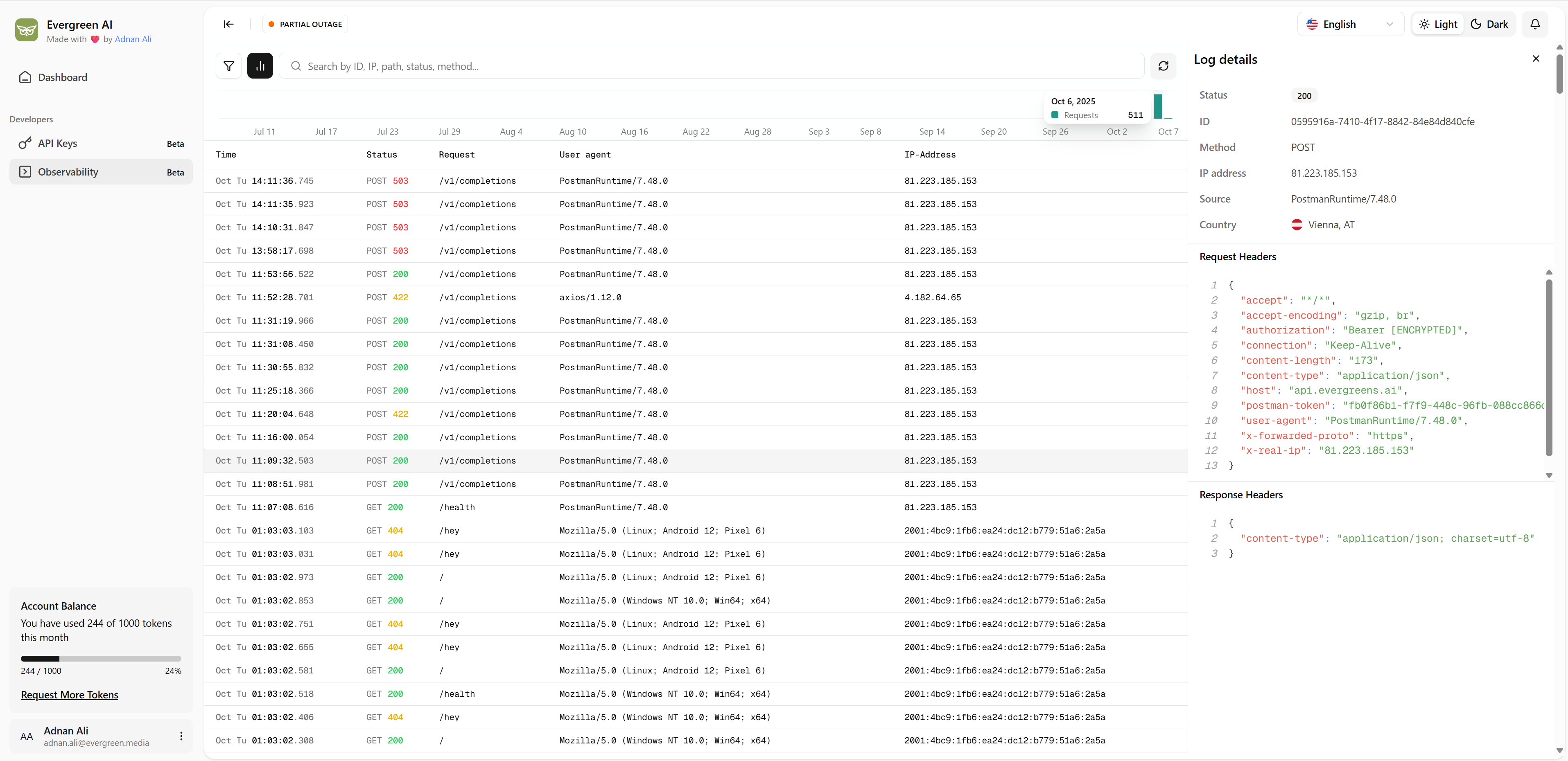Click the Request More Tokens link
The image size is (1568, 761).
[69, 695]
